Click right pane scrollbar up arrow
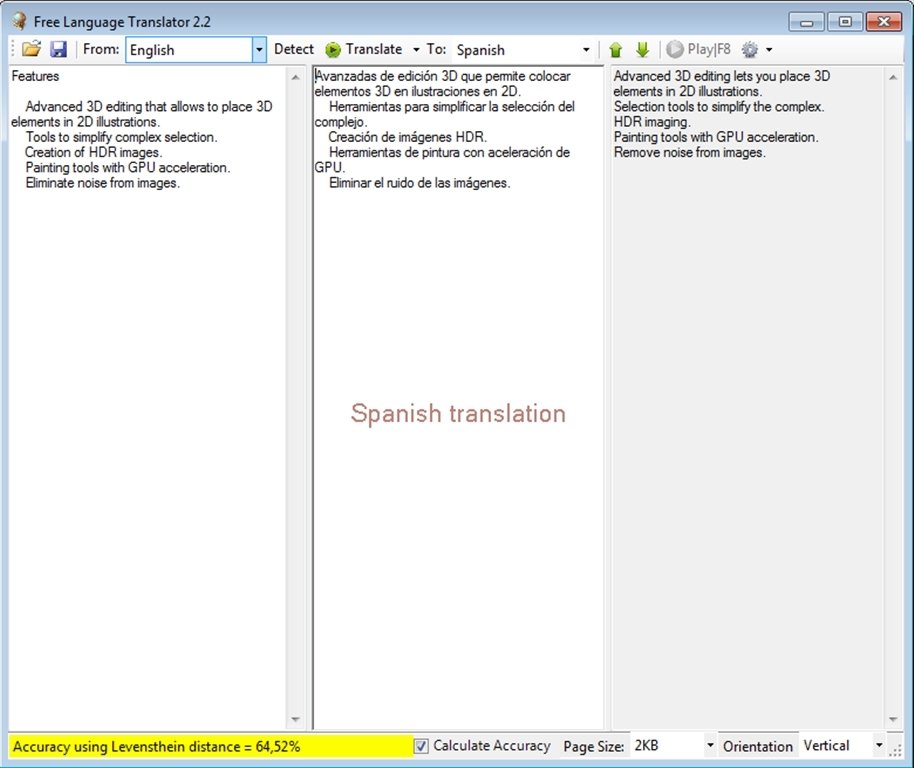The height and width of the screenshot is (768, 914). [x=892, y=77]
